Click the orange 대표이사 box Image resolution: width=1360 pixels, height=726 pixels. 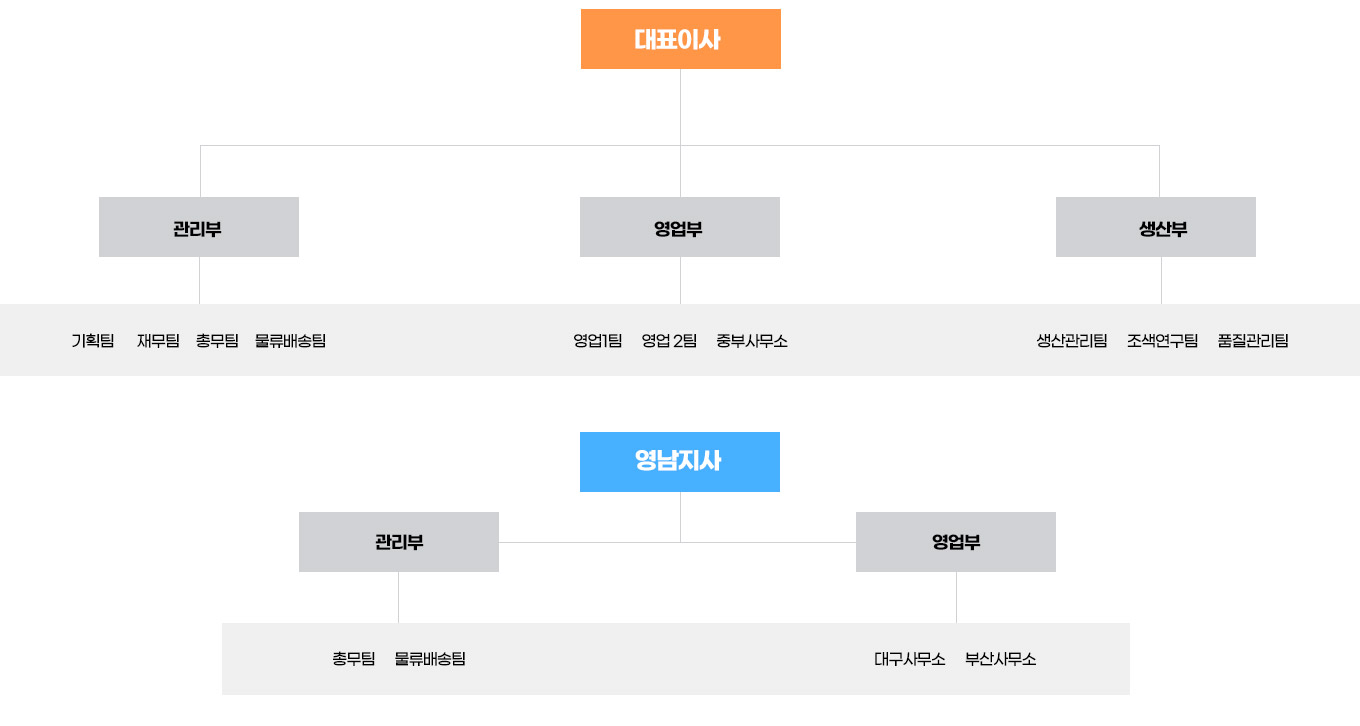pyautogui.click(x=680, y=39)
